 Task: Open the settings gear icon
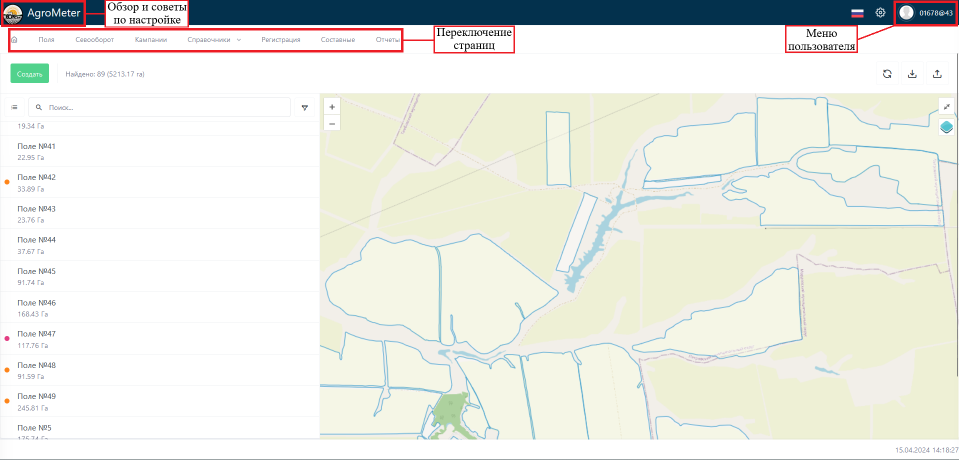pos(880,13)
